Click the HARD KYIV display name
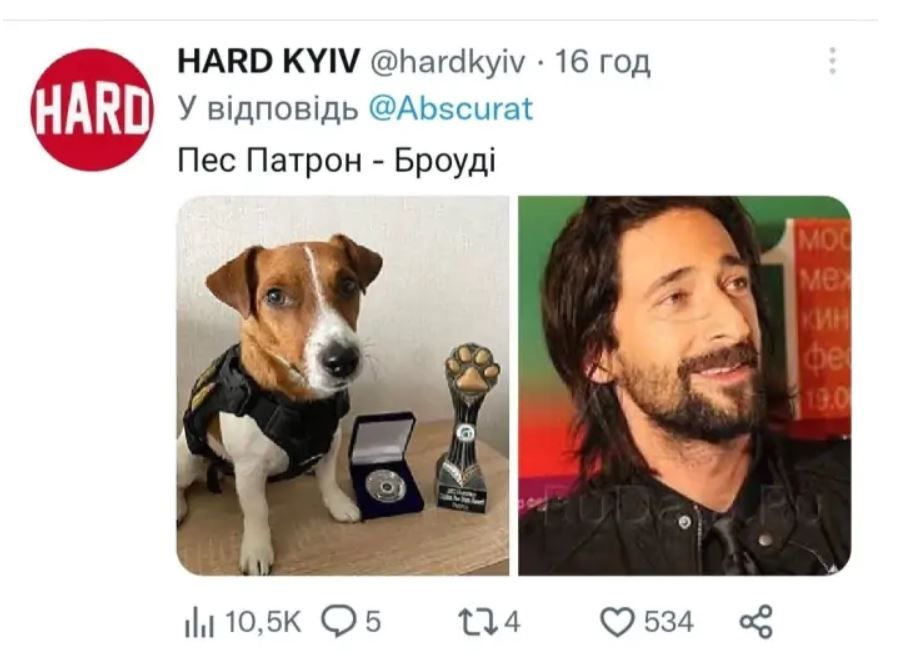Viewport: 923px width, 667px height. pos(268,61)
